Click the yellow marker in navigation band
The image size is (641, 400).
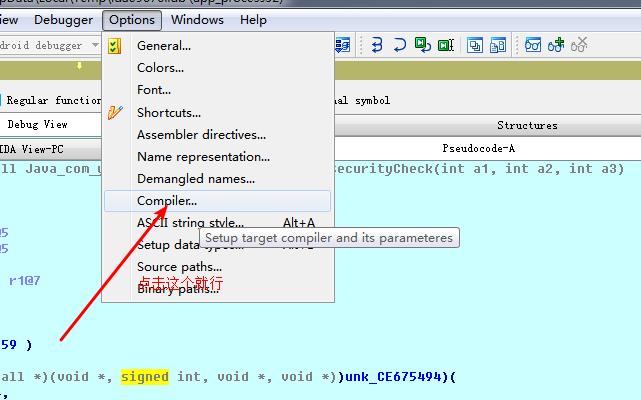click(x=79, y=65)
